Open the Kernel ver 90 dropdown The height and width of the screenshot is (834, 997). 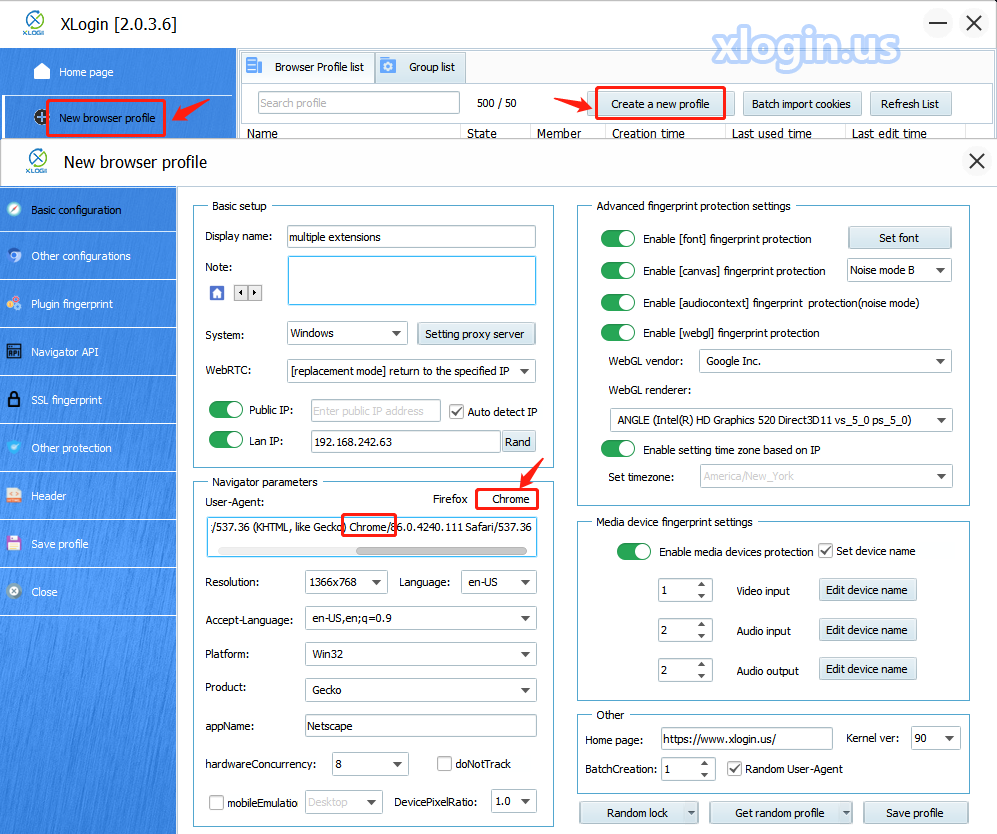[935, 738]
